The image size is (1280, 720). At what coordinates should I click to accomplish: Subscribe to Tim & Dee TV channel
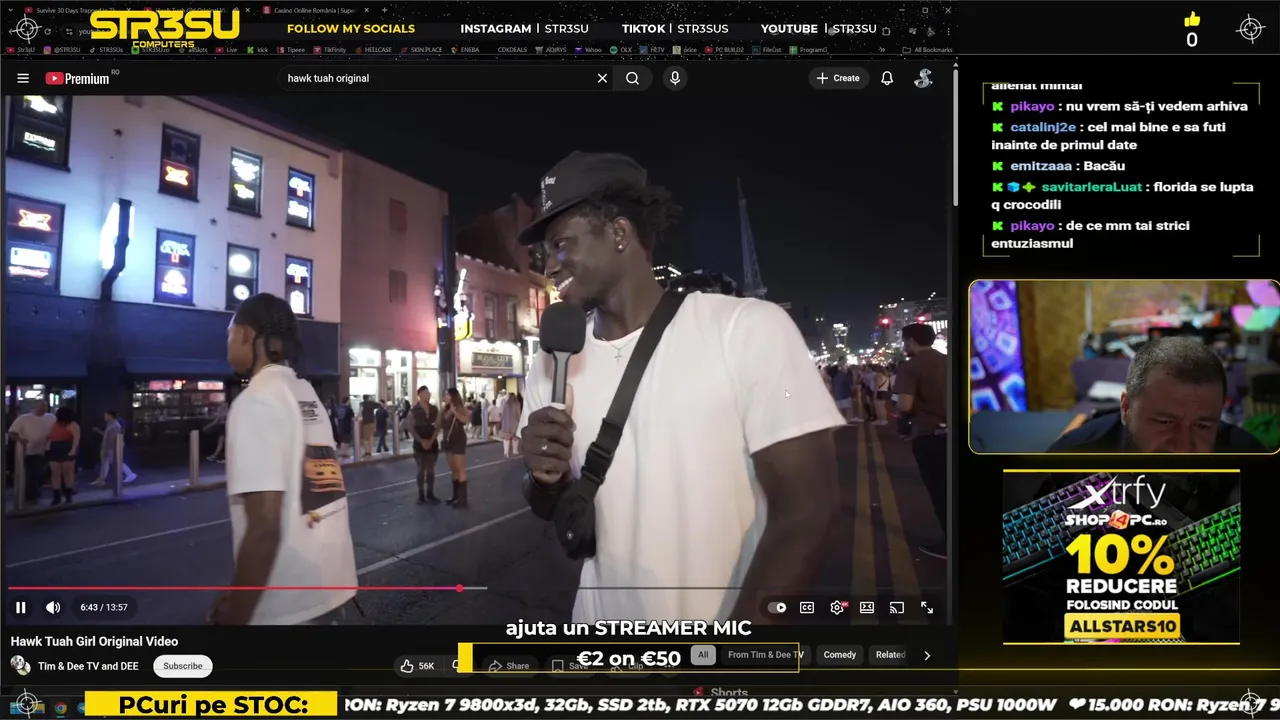click(182, 666)
